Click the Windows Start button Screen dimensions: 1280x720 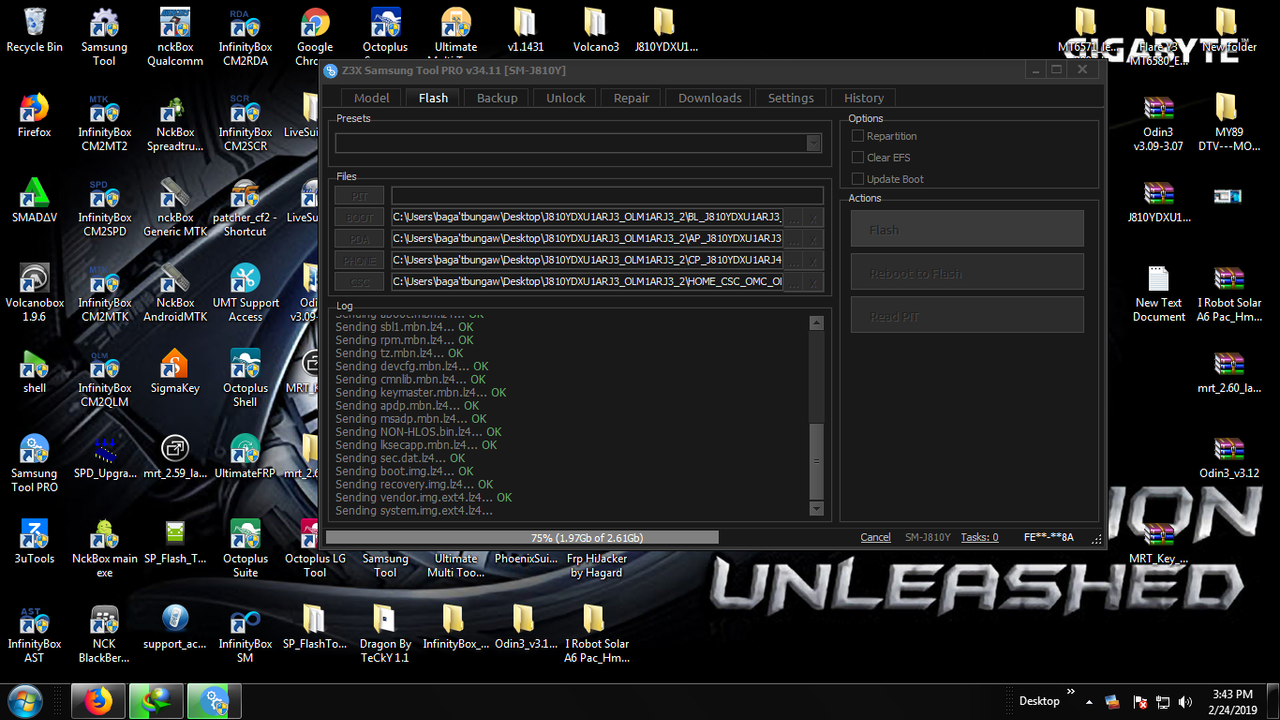[x=25, y=700]
